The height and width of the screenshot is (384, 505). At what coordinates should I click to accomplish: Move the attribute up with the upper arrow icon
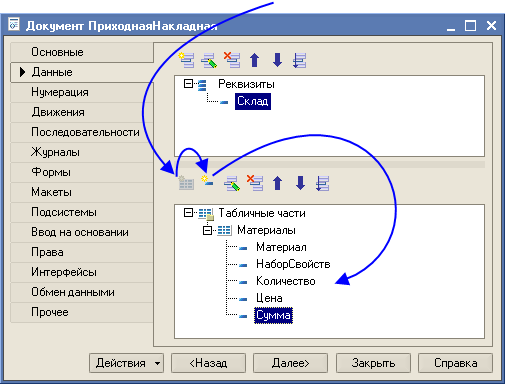point(255,60)
